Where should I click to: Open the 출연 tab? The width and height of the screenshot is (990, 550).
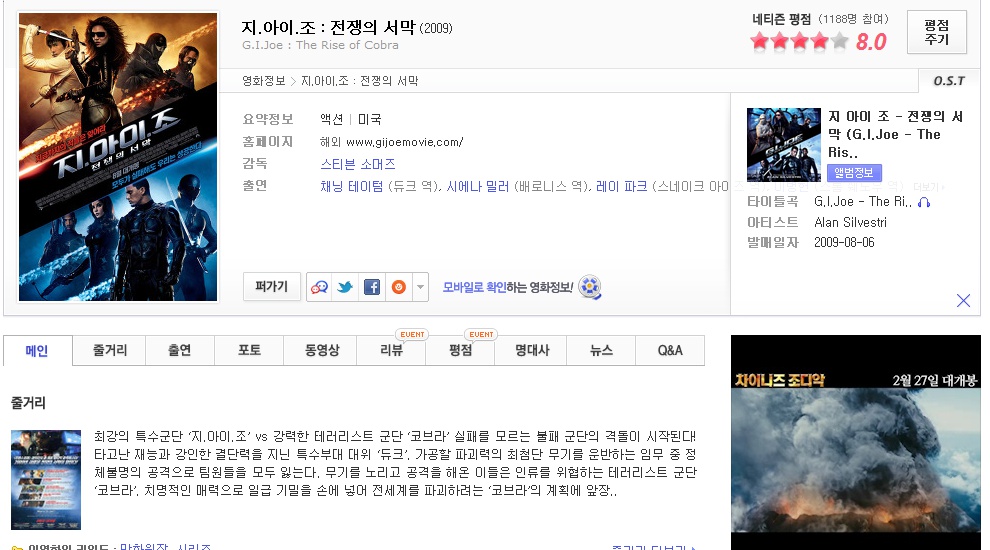(x=180, y=350)
